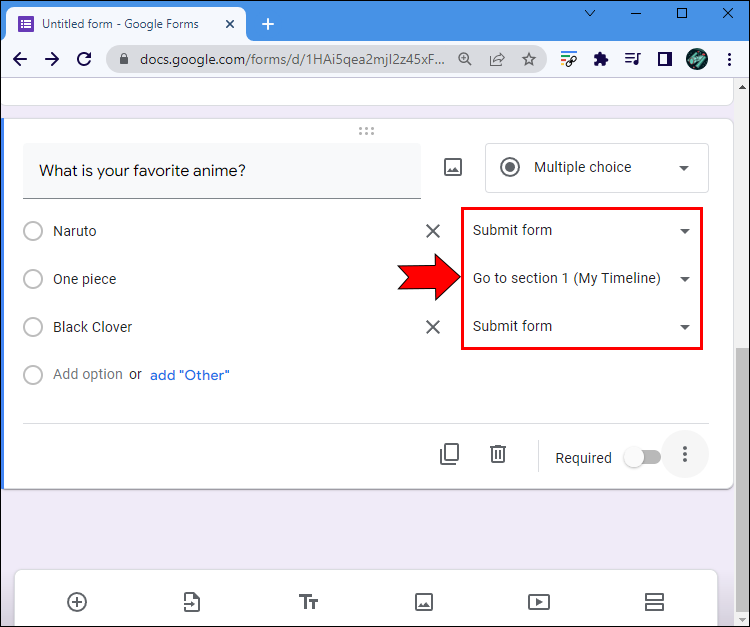The height and width of the screenshot is (627, 750).
Task: Open media control icon
Action: 632,59
